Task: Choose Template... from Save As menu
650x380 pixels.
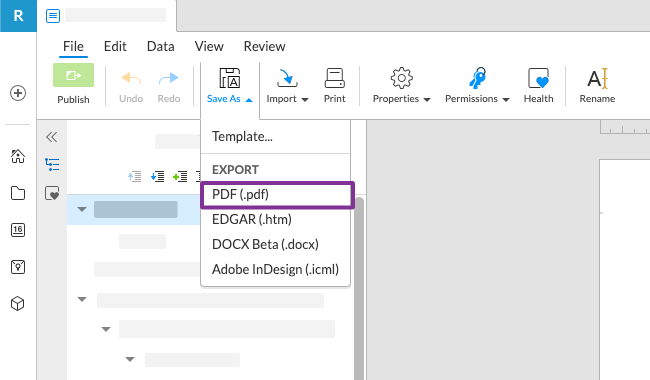Action: pos(275,136)
